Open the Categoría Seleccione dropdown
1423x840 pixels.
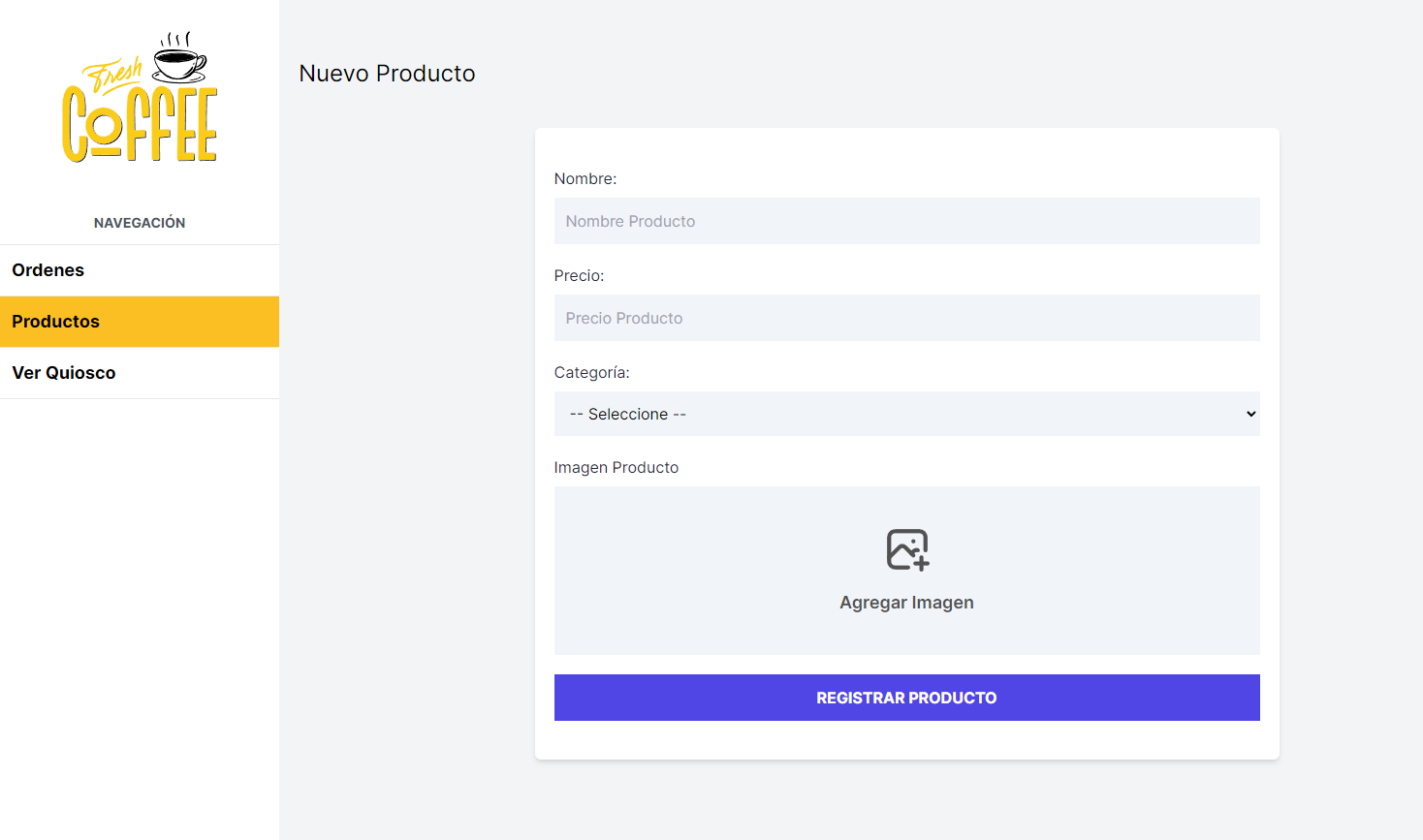(906, 414)
